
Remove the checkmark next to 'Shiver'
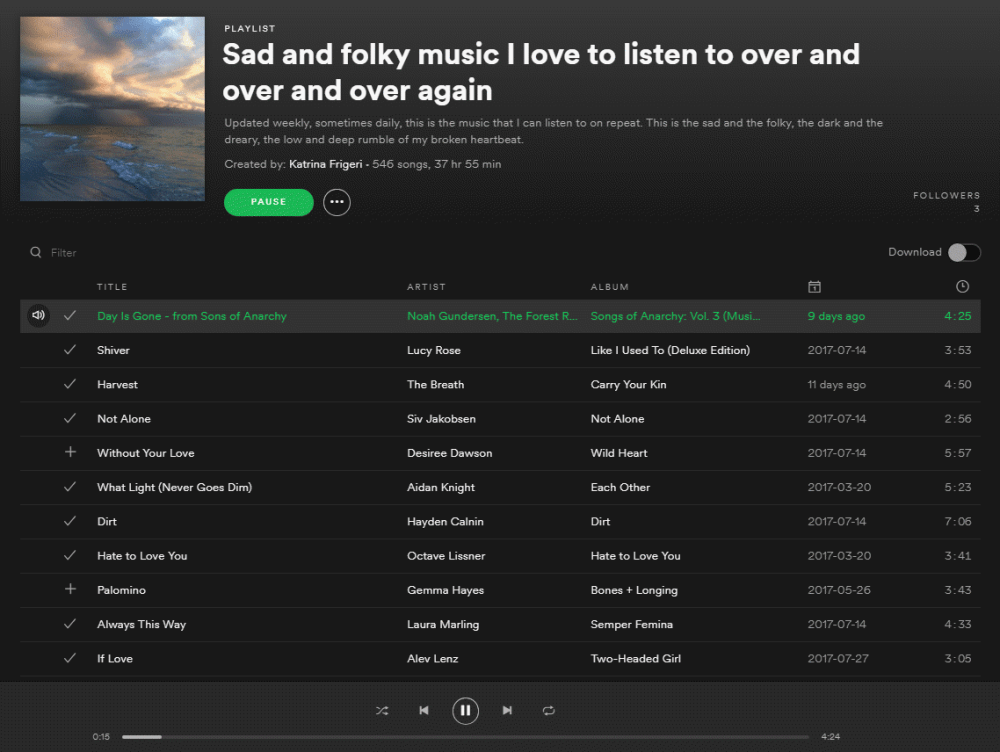[x=70, y=350]
